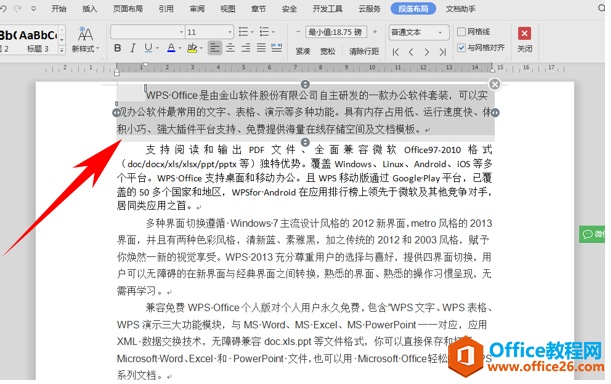Viewport: 611px width, 384px height.
Task: Click the 新样式 icon
Action: pyautogui.click(x=85, y=35)
